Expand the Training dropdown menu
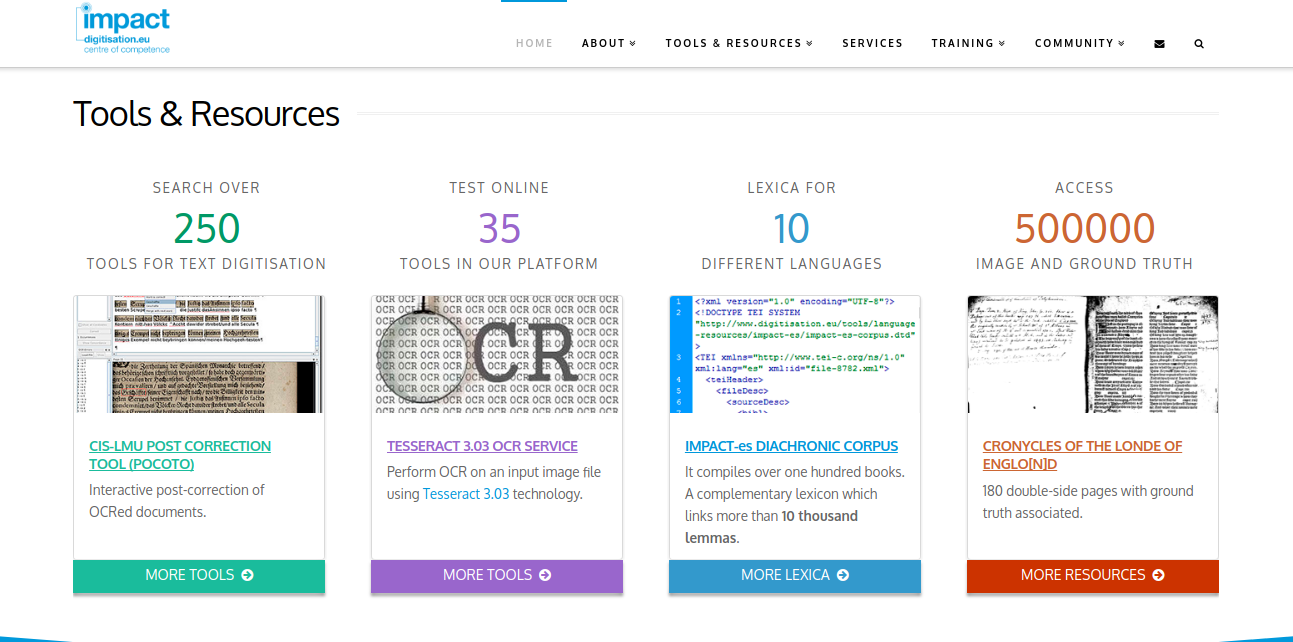 pos(968,43)
